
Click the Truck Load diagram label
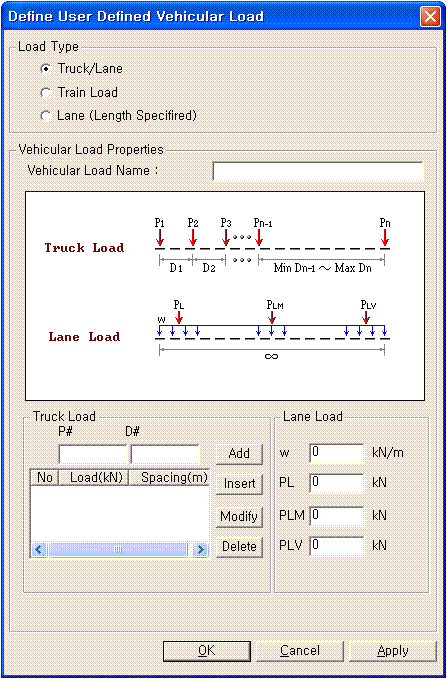tap(84, 248)
